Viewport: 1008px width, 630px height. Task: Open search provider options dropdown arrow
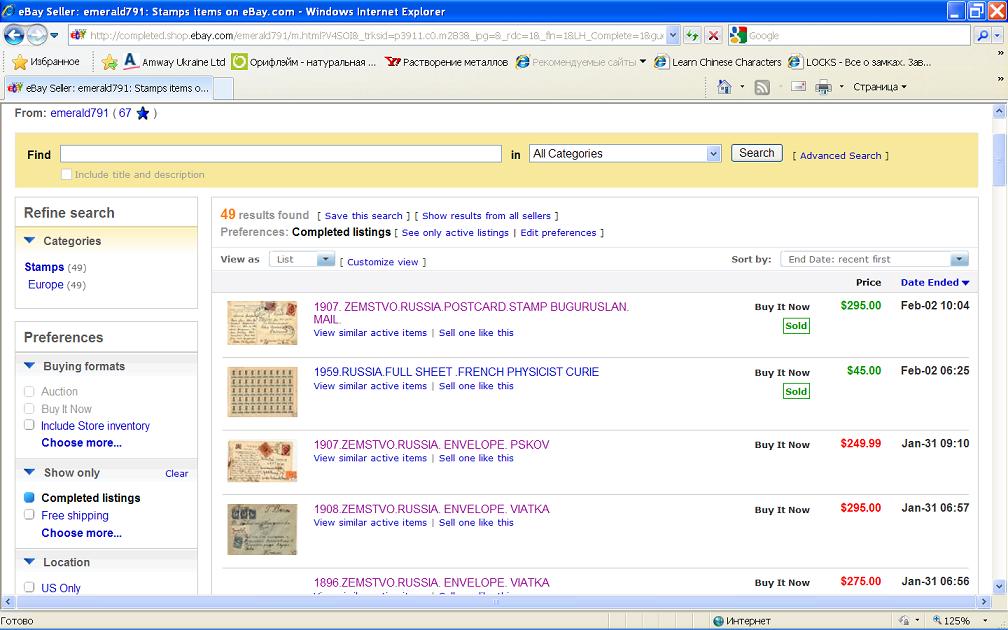tap(997, 35)
